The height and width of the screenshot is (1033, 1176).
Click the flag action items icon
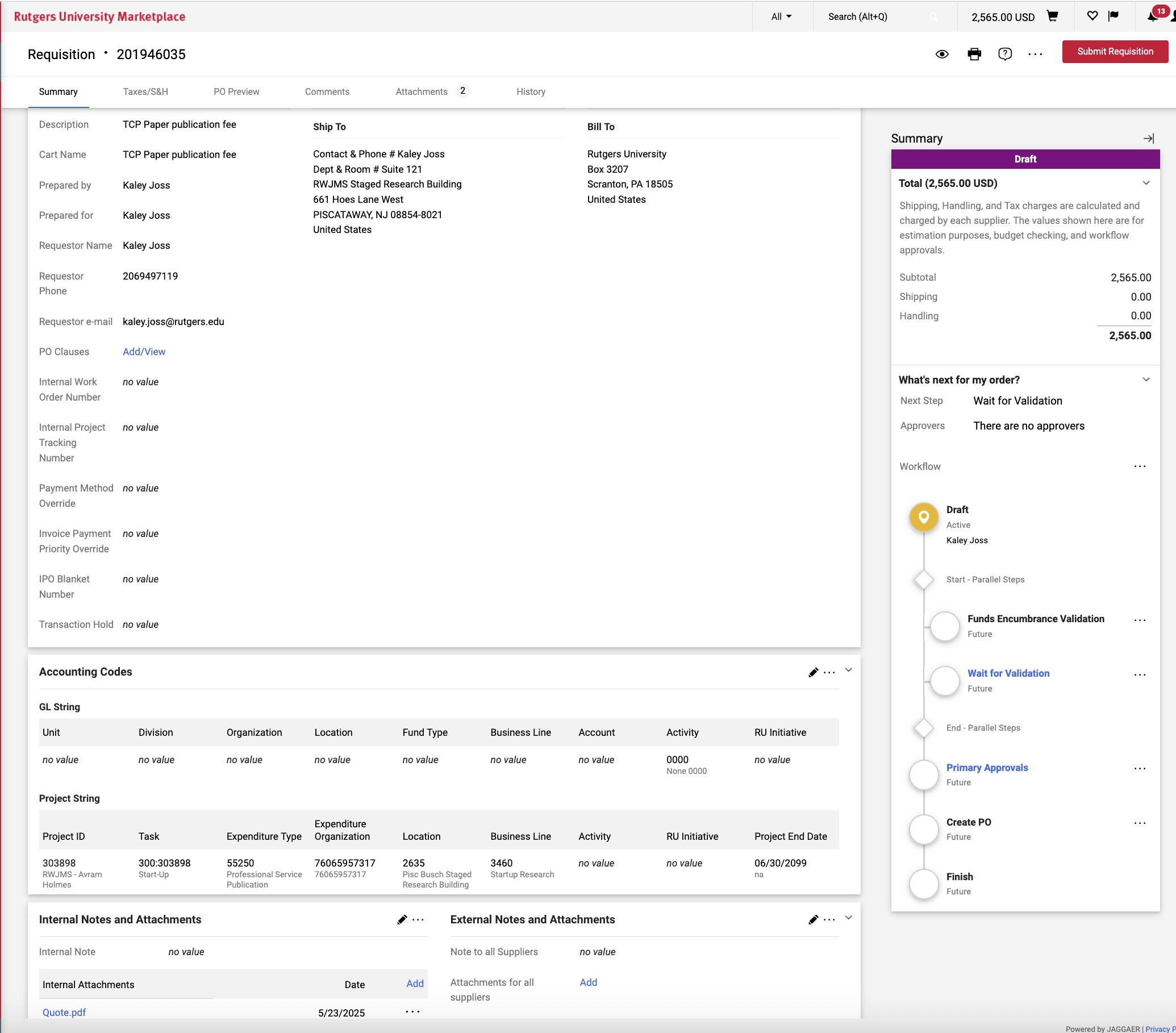1114,16
